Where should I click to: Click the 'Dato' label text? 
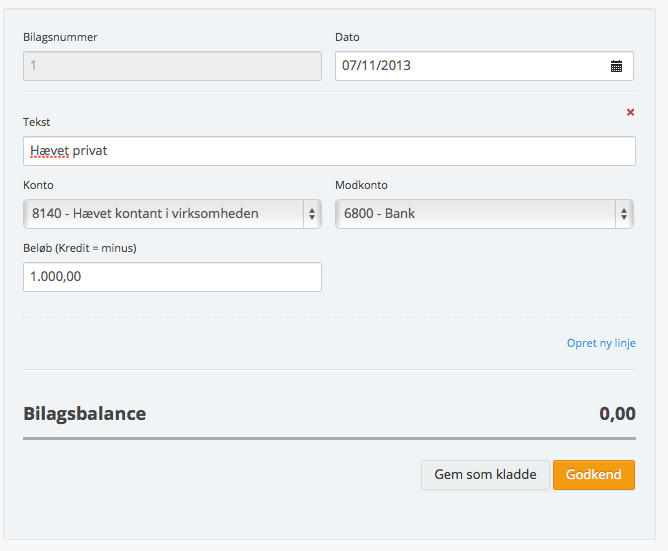click(347, 38)
